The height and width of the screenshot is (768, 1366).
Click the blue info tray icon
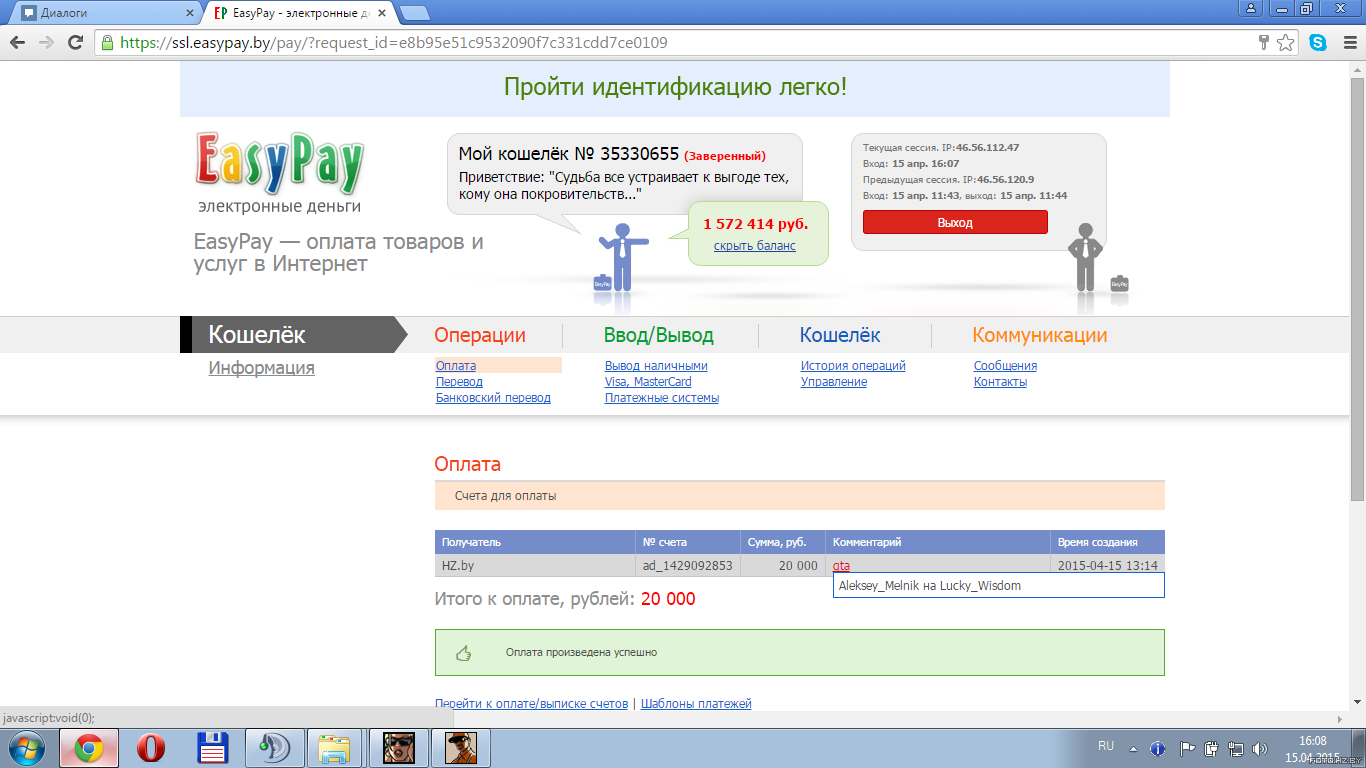tap(1158, 748)
